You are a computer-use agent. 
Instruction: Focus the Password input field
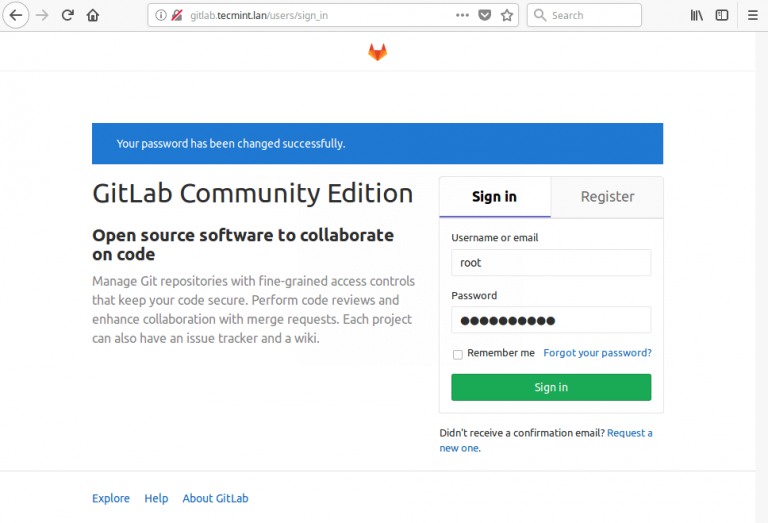[551, 320]
